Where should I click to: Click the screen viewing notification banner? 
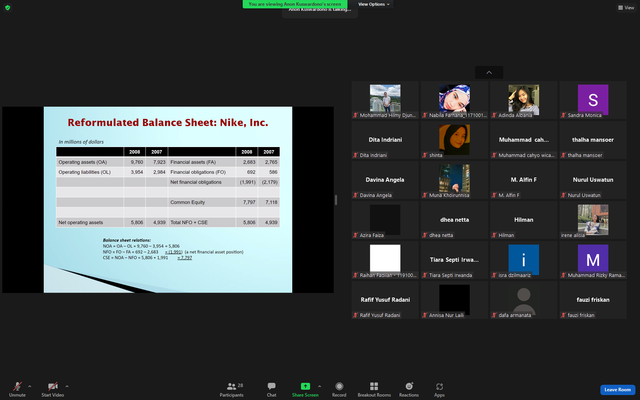tap(295, 4)
